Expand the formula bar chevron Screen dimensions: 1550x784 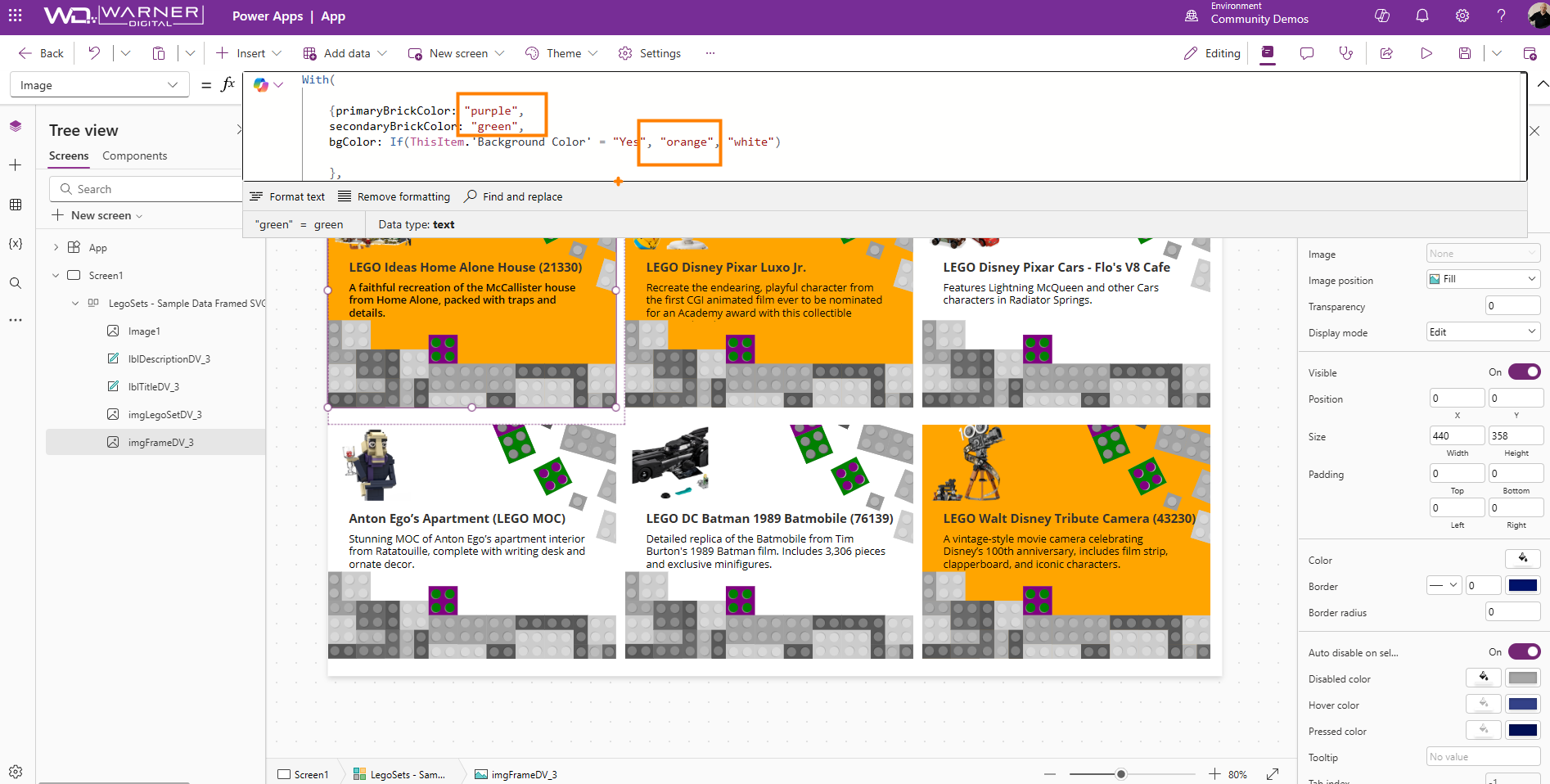(x=1542, y=83)
